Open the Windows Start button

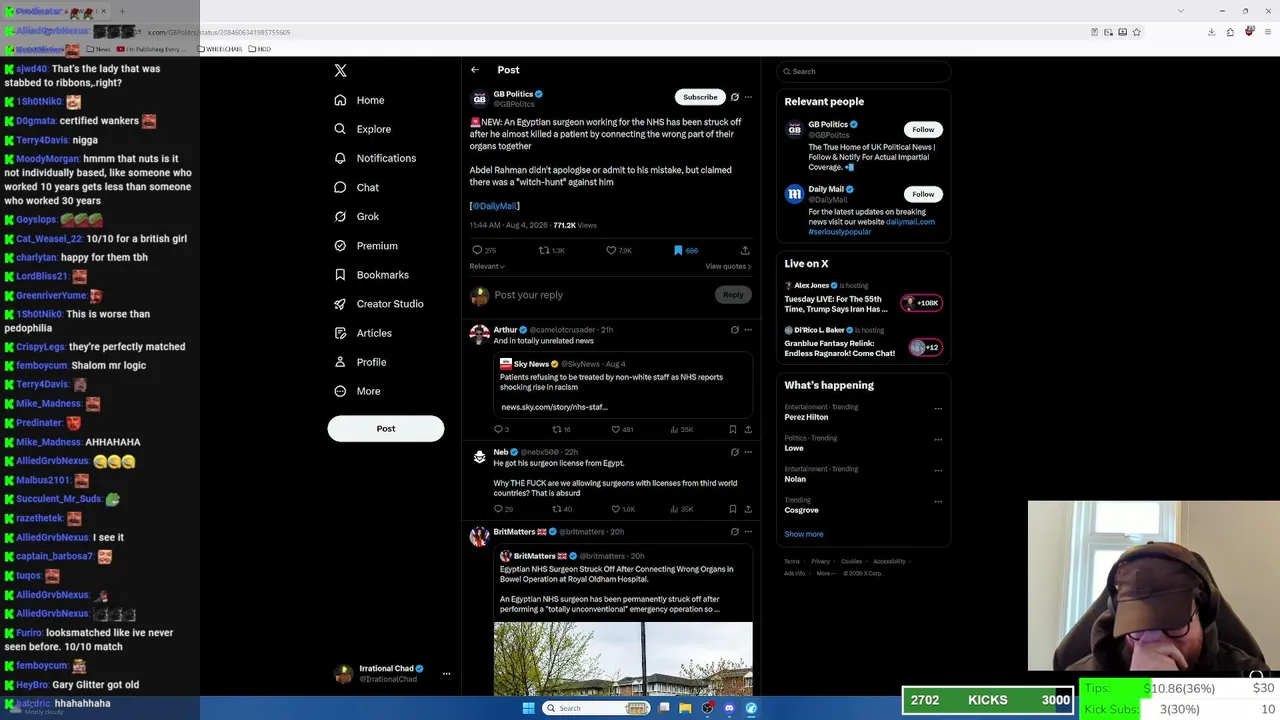coord(528,708)
